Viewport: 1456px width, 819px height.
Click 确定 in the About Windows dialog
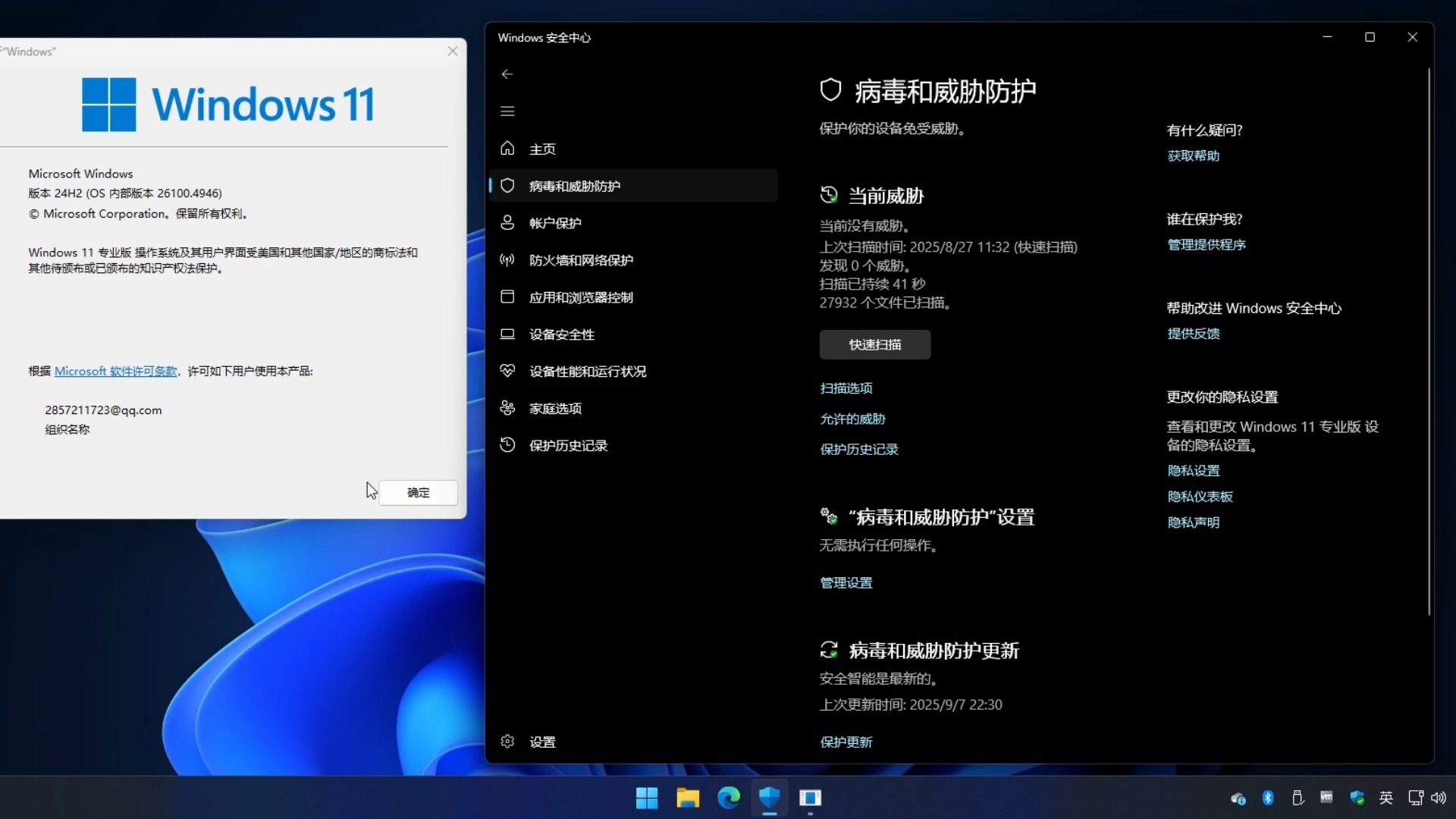(419, 493)
